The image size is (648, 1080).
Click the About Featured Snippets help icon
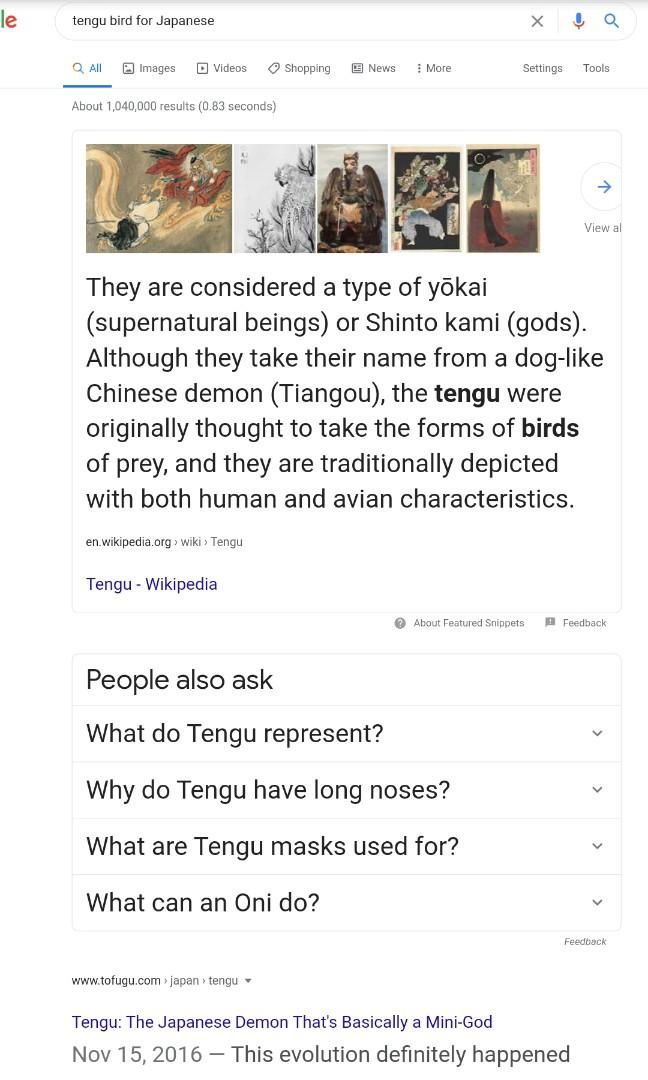(400, 623)
